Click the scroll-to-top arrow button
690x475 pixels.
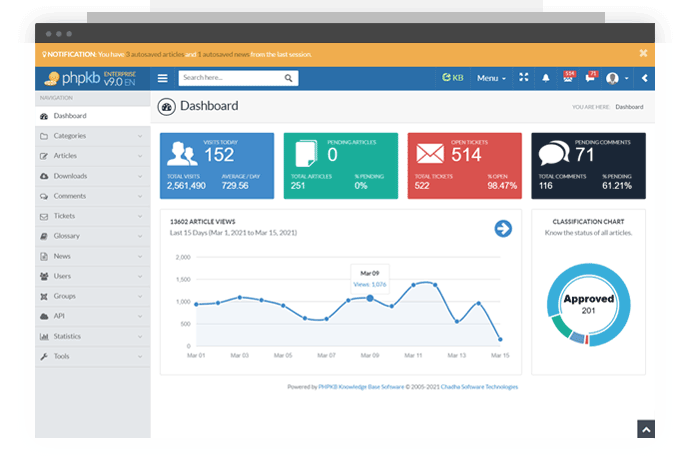tap(646, 428)
